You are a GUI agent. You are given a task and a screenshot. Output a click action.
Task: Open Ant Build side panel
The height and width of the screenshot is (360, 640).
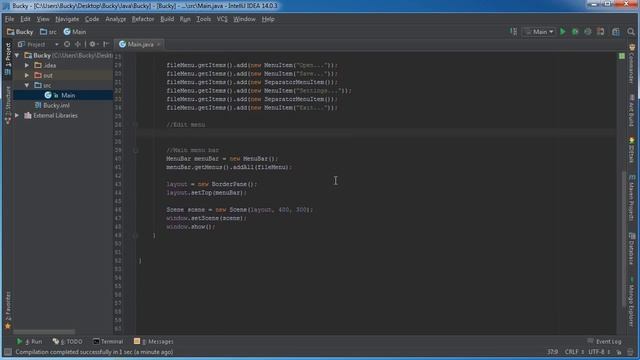tap(631, 110)
